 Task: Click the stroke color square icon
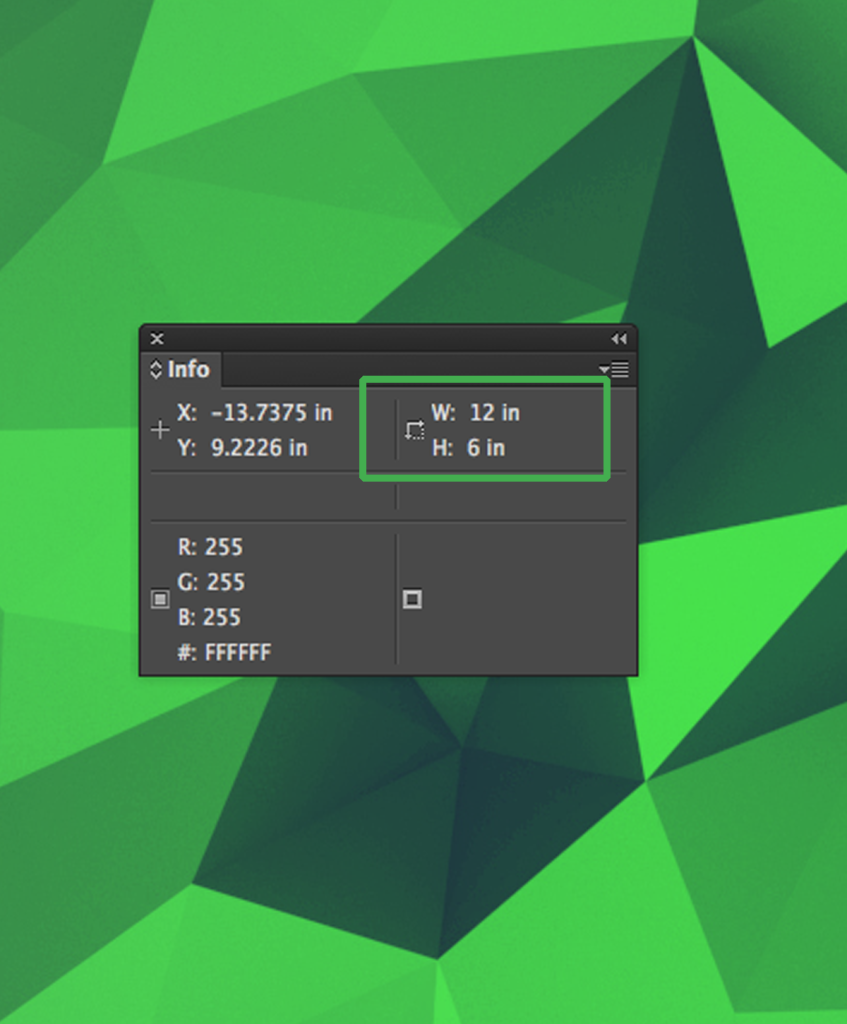pos(412,599)
